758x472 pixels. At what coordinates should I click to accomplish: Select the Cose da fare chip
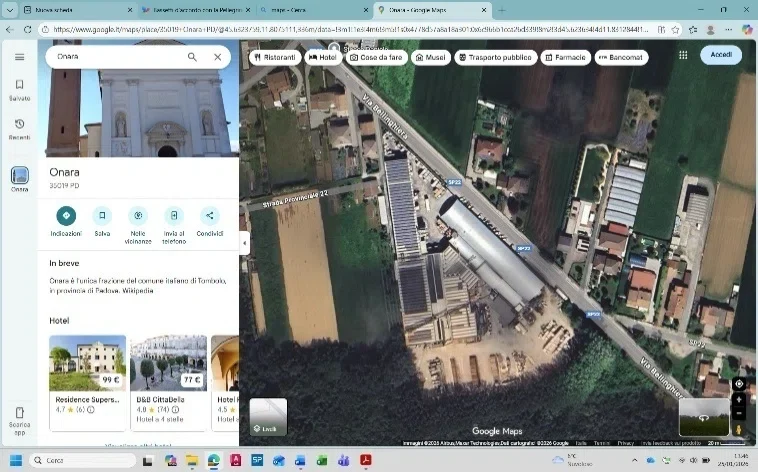coord(376,58)
